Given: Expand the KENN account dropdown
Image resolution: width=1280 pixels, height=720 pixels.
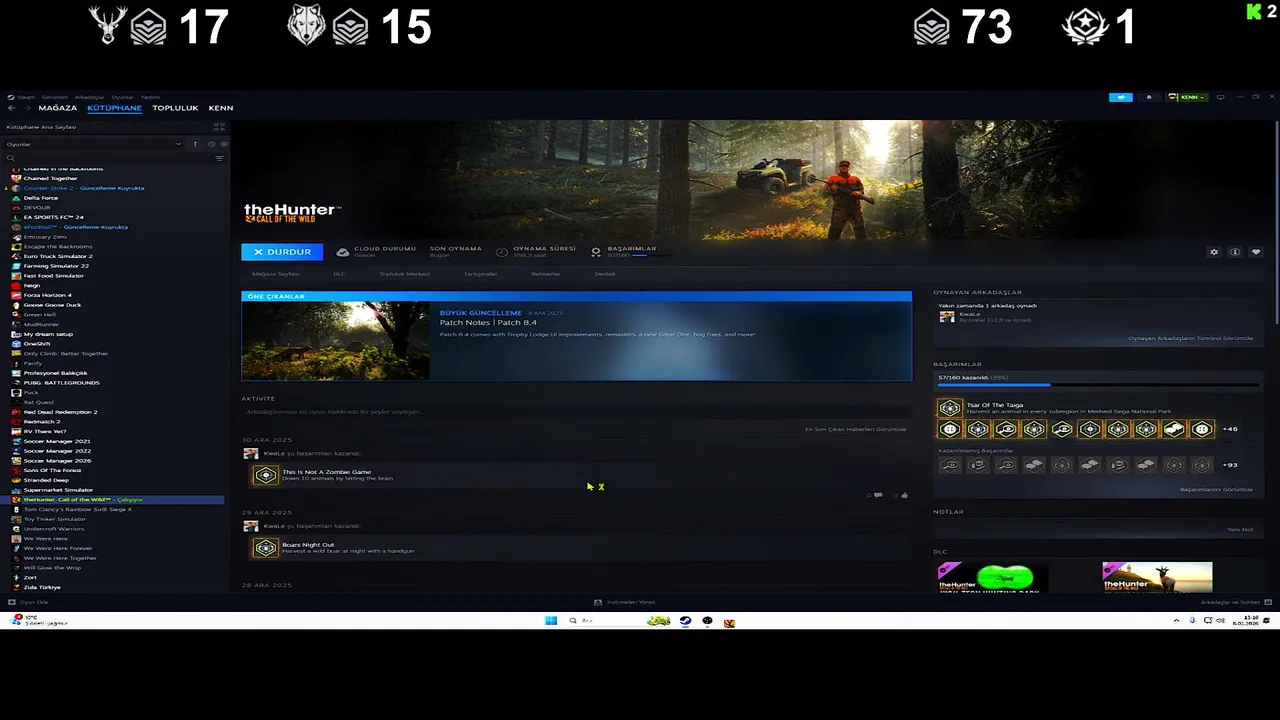Looking at the screenshot, I should pos(1187,97).
